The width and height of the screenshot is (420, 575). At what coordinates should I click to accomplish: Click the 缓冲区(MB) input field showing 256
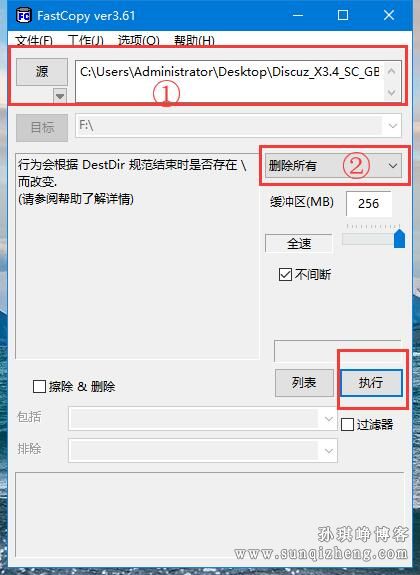click(369, 203)
